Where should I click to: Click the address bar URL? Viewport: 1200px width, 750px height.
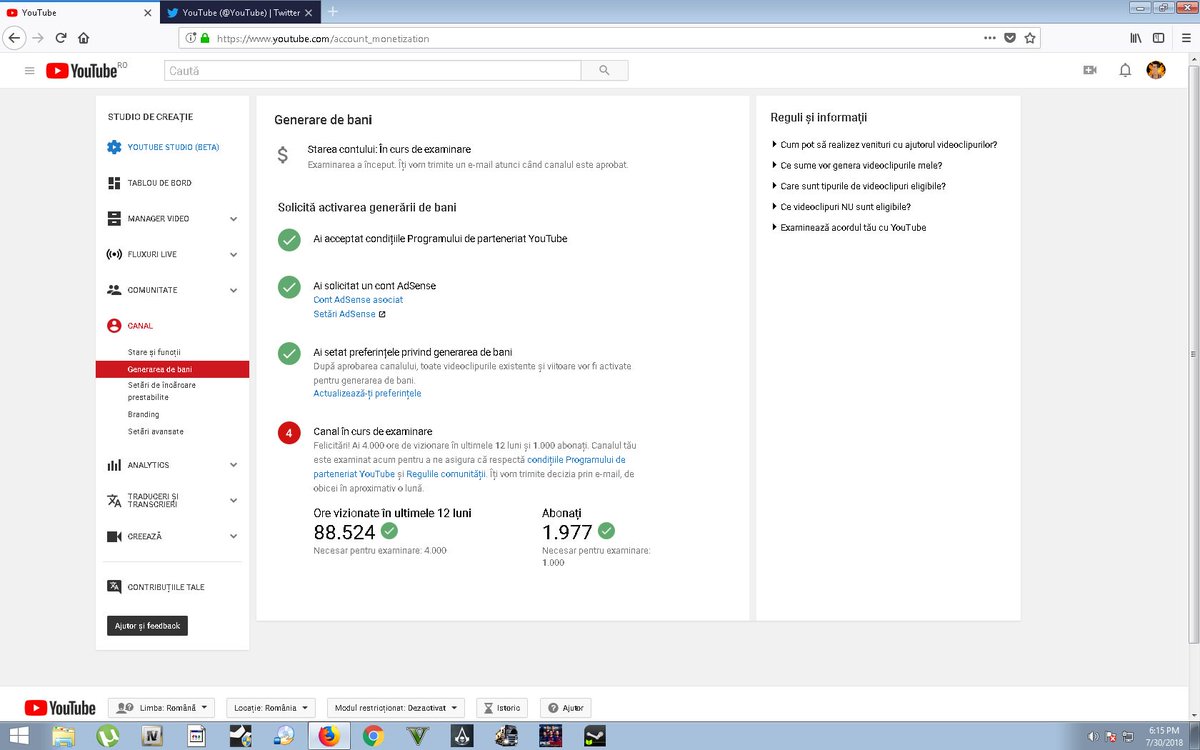[x=322, y=38]
